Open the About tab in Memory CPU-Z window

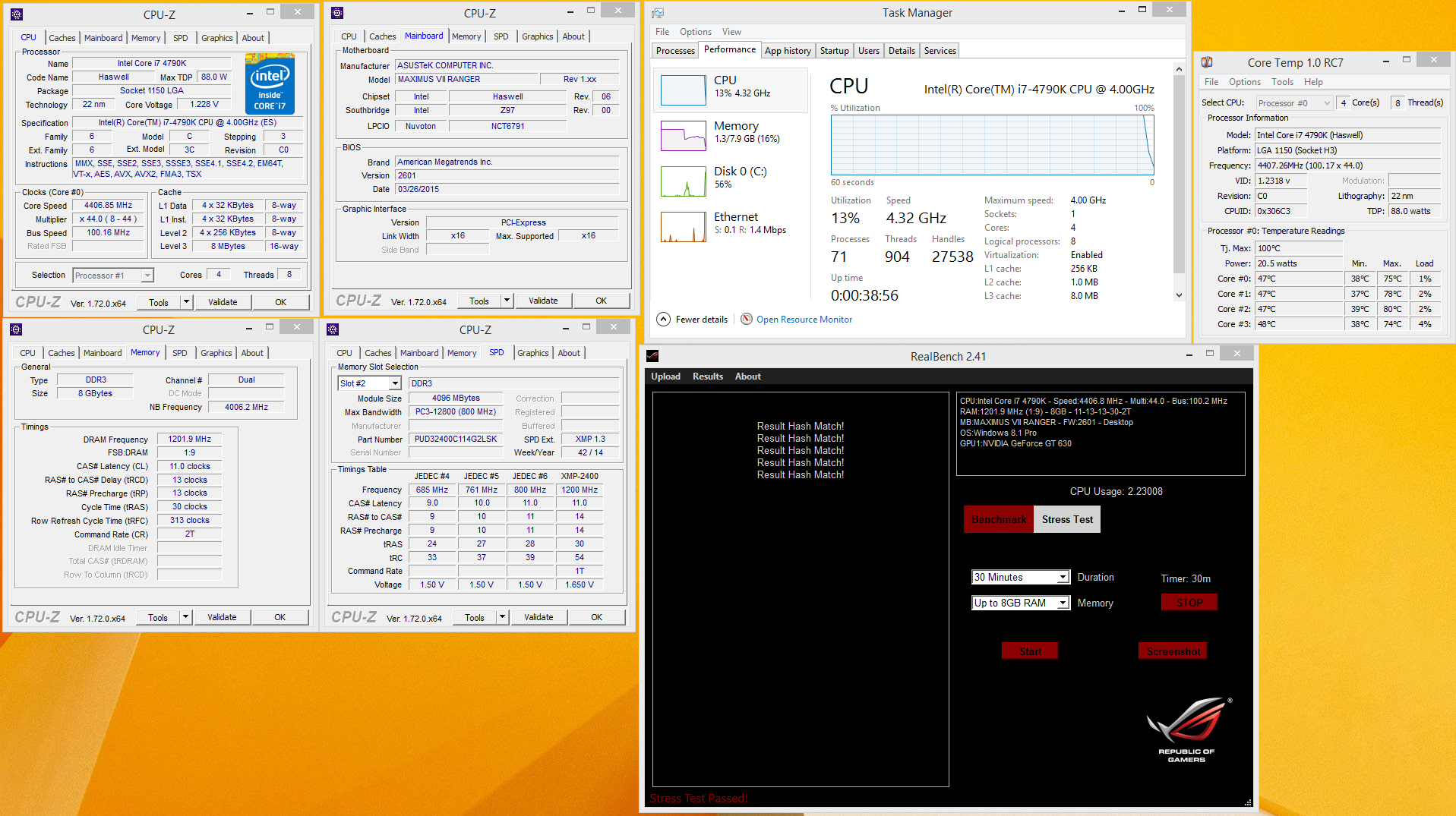coord(252,353)
